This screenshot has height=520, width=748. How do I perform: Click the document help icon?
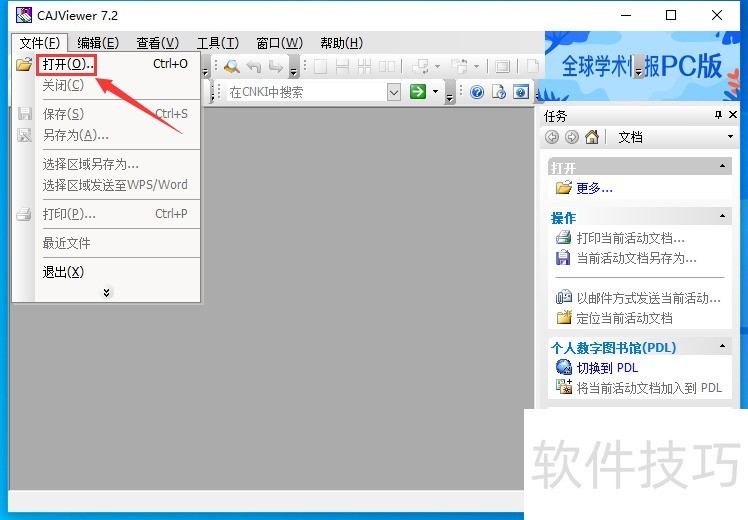[x=499, y=92]
